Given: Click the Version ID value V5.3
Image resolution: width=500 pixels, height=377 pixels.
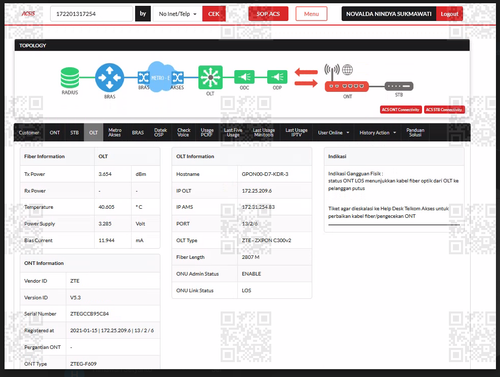Looking at the screenshot, I should coord(75,297).
